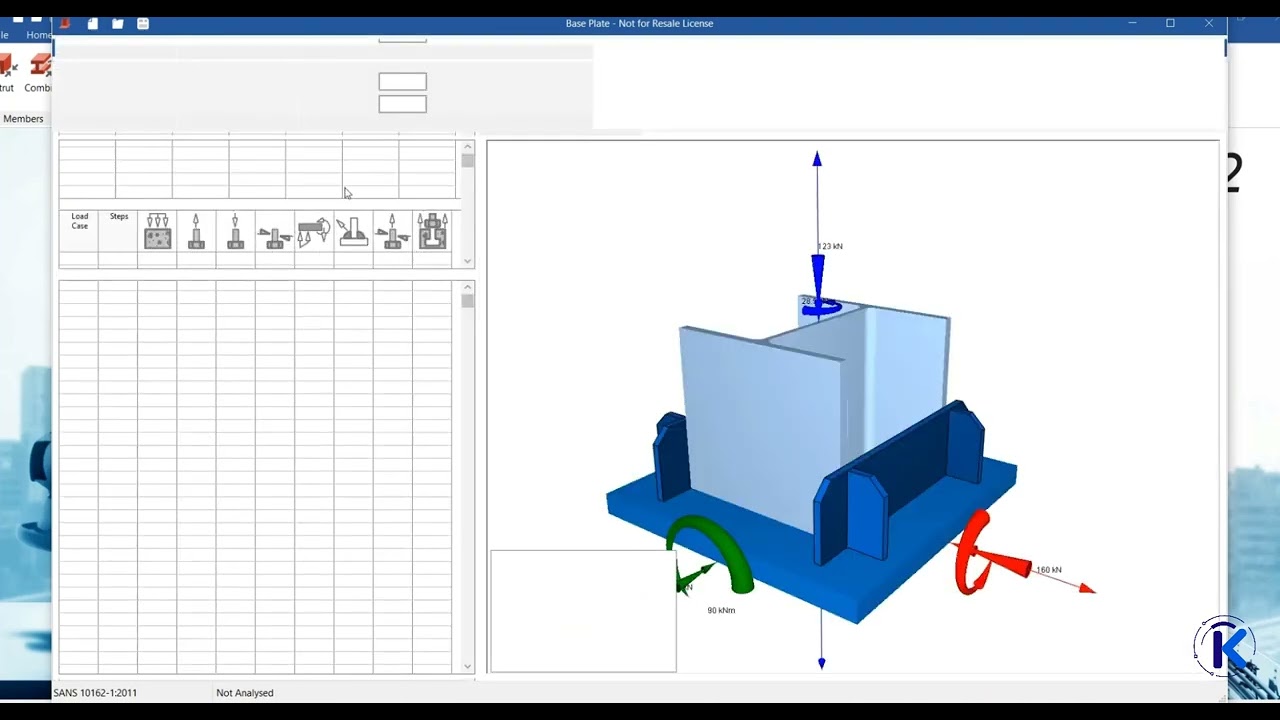Click the open folder icon in title bar

[118, 23]
